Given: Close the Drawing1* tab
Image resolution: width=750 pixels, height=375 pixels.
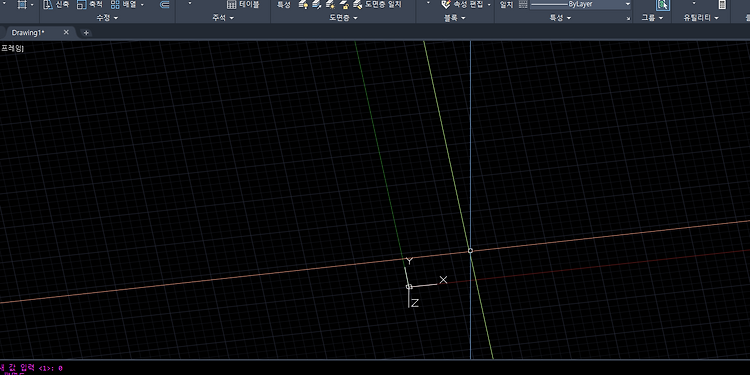Looking at the screenshot, I should pos(66,32).
